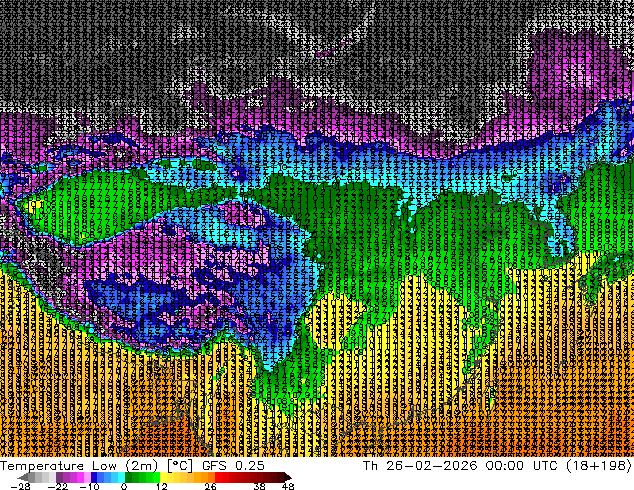Click the '38' legend value
Image resolution: width=634 pixels, height=490 pixels.
coord(259,486)
